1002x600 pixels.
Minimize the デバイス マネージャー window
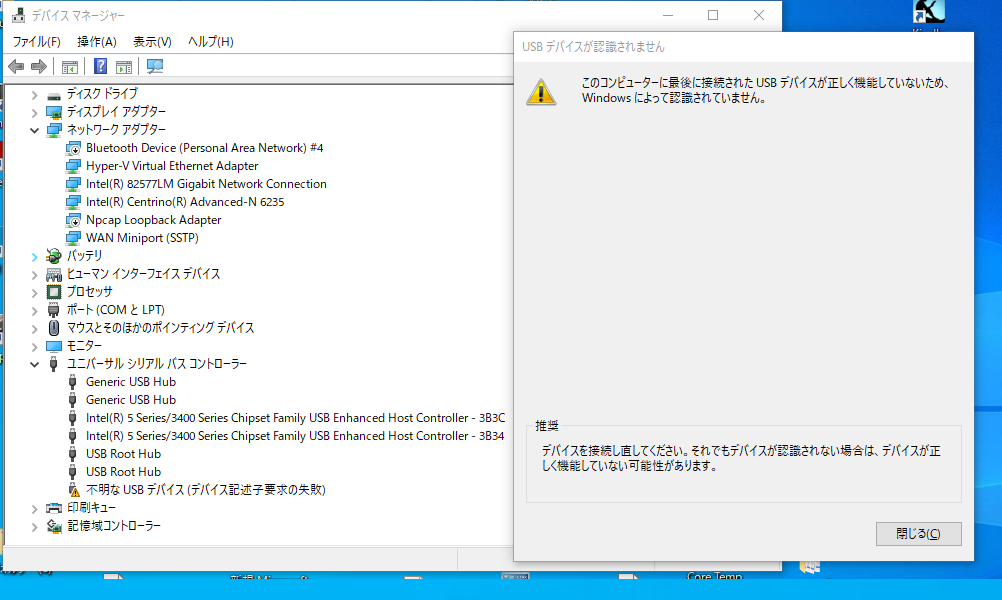tap(668, 15)
